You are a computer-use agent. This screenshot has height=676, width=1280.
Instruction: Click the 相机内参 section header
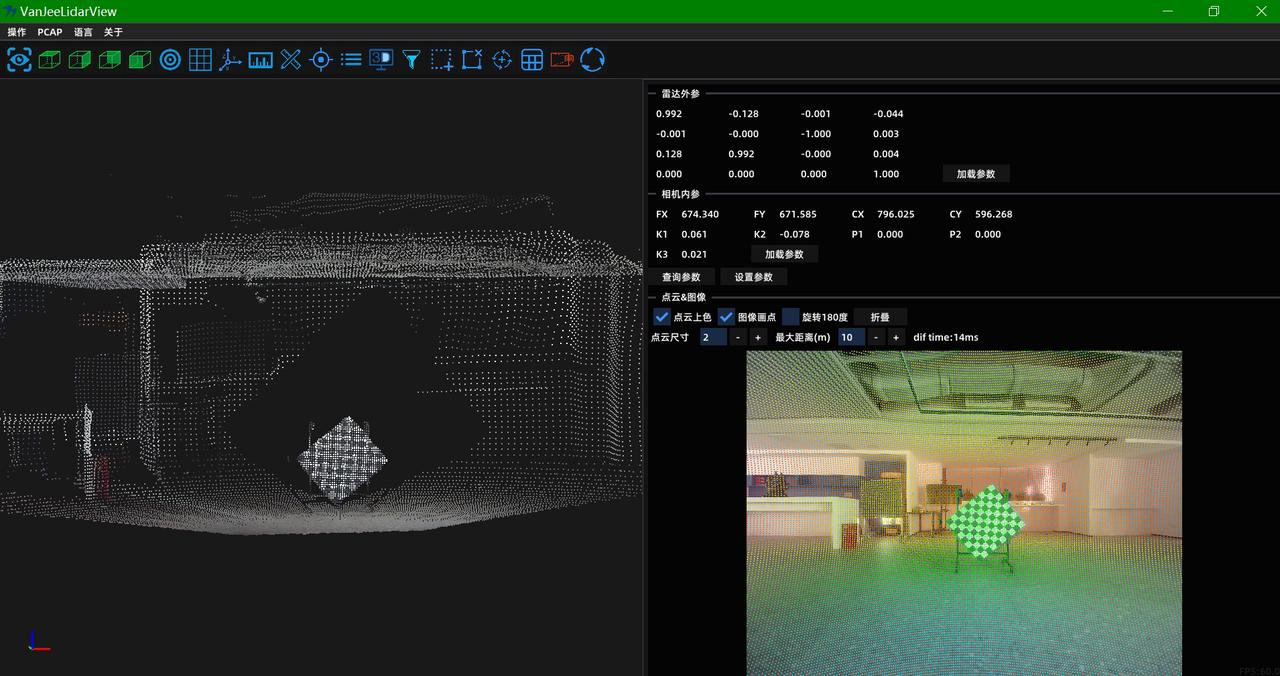pos(680,194)
